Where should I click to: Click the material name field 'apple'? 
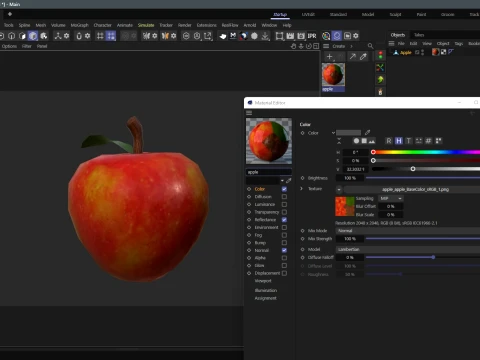pyautogui.click(x=269, y=172)
